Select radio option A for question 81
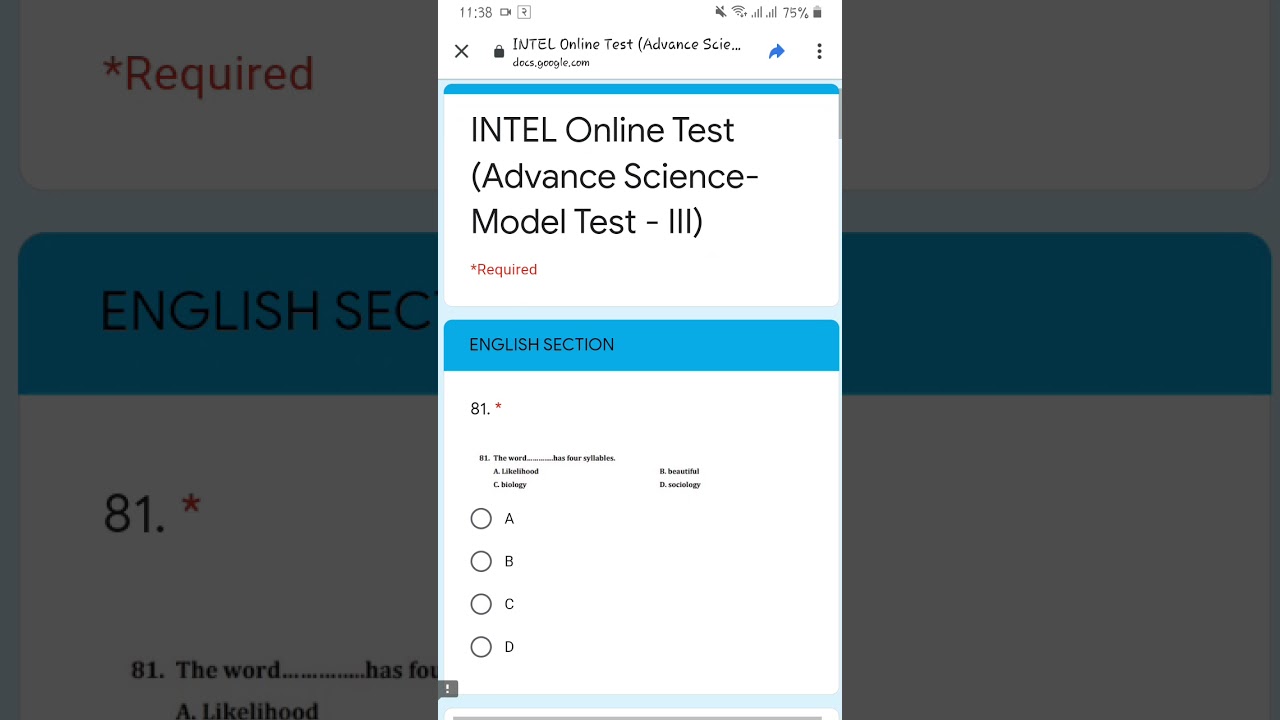 pos(481,519)
